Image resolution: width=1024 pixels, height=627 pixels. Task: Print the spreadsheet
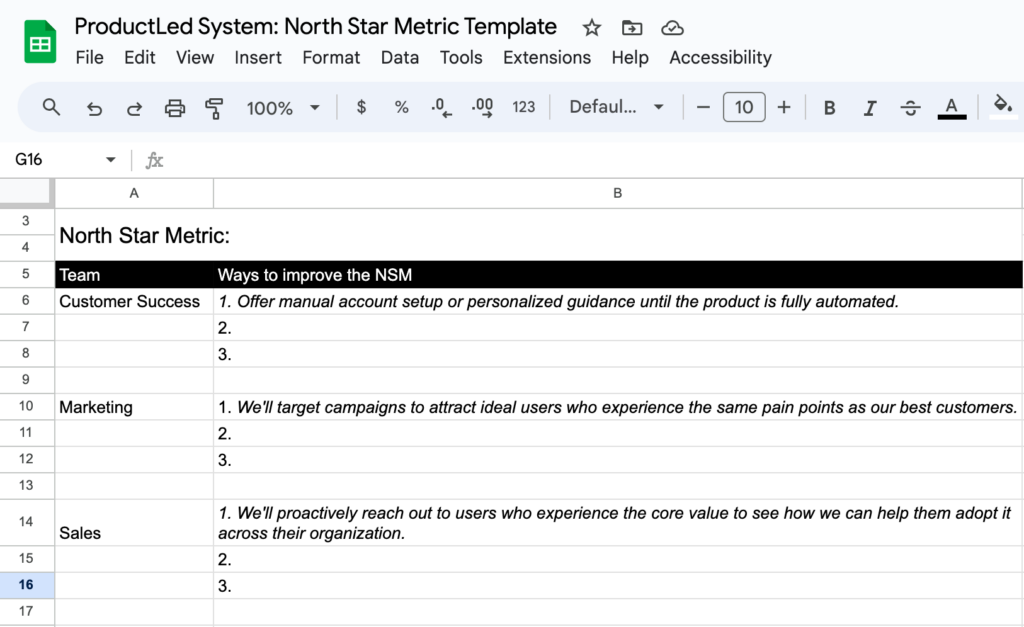coord(175,107)
